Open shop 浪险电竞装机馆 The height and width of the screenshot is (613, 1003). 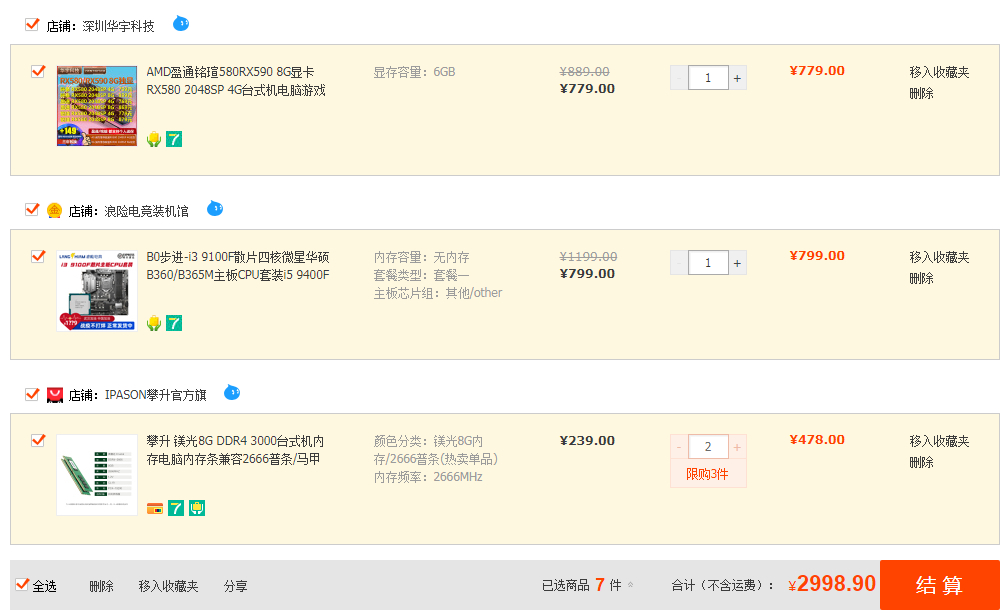tap(146, 211)
